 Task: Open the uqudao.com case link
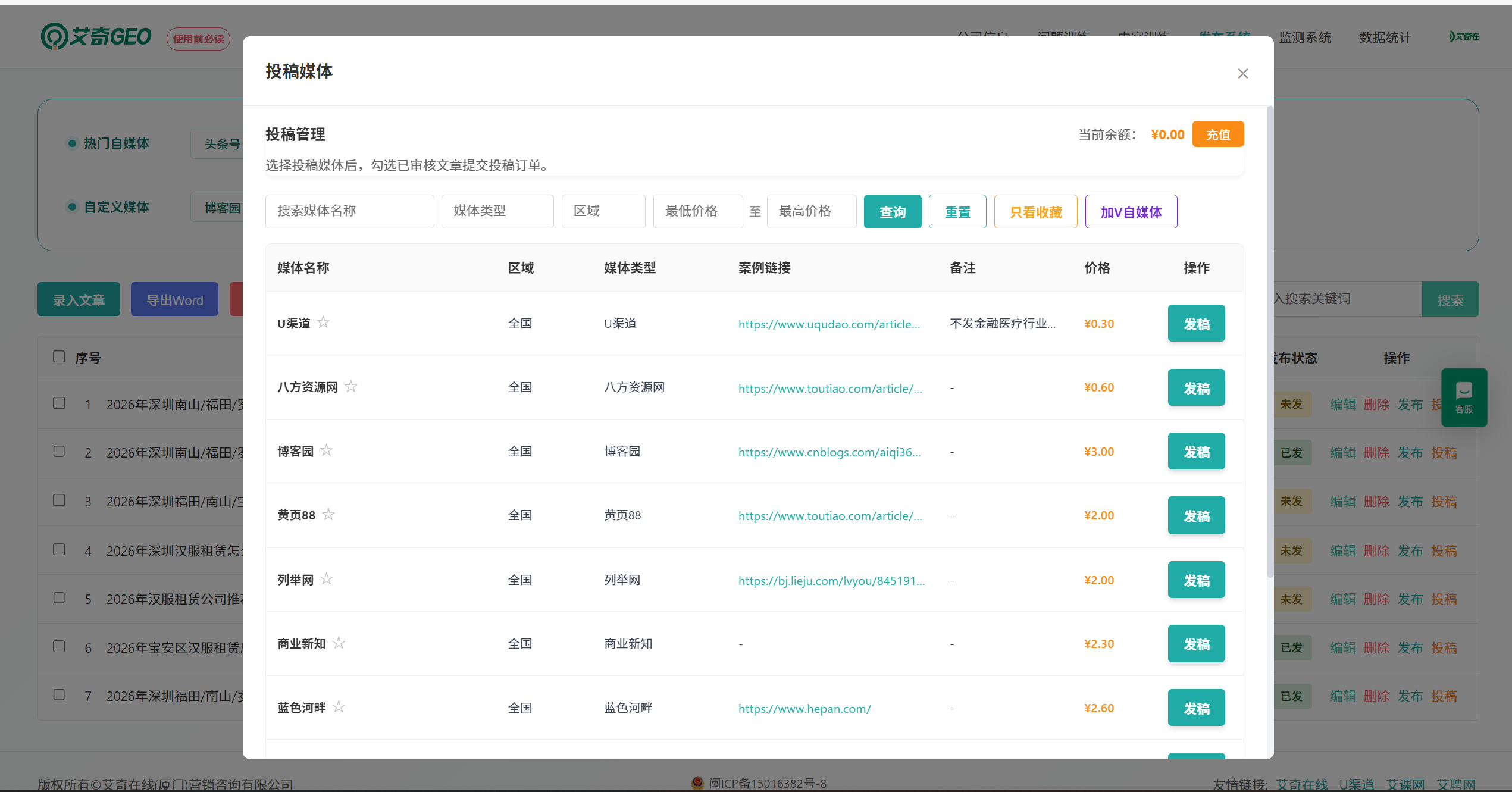pos(829,324)
